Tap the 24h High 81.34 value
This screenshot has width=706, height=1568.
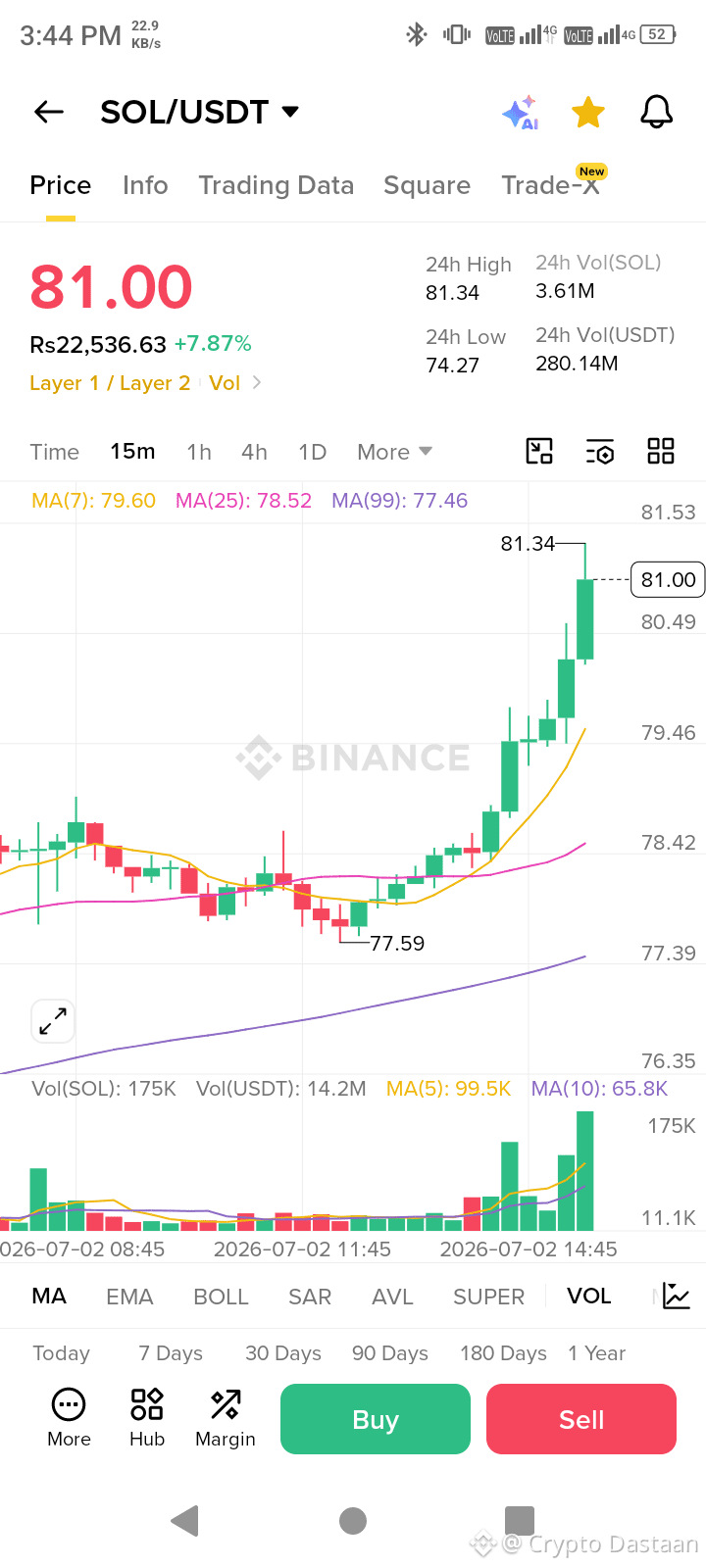coord(452,293)
